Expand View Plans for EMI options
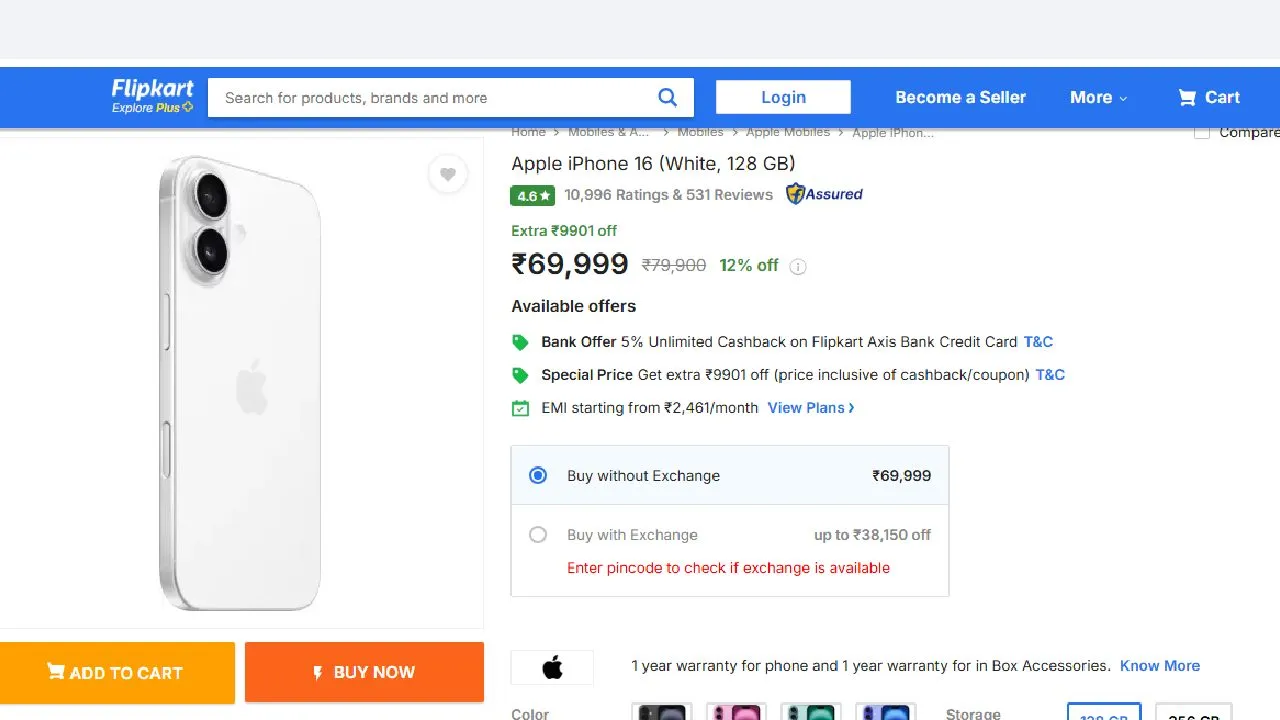1280x720 pixels. 810,408
